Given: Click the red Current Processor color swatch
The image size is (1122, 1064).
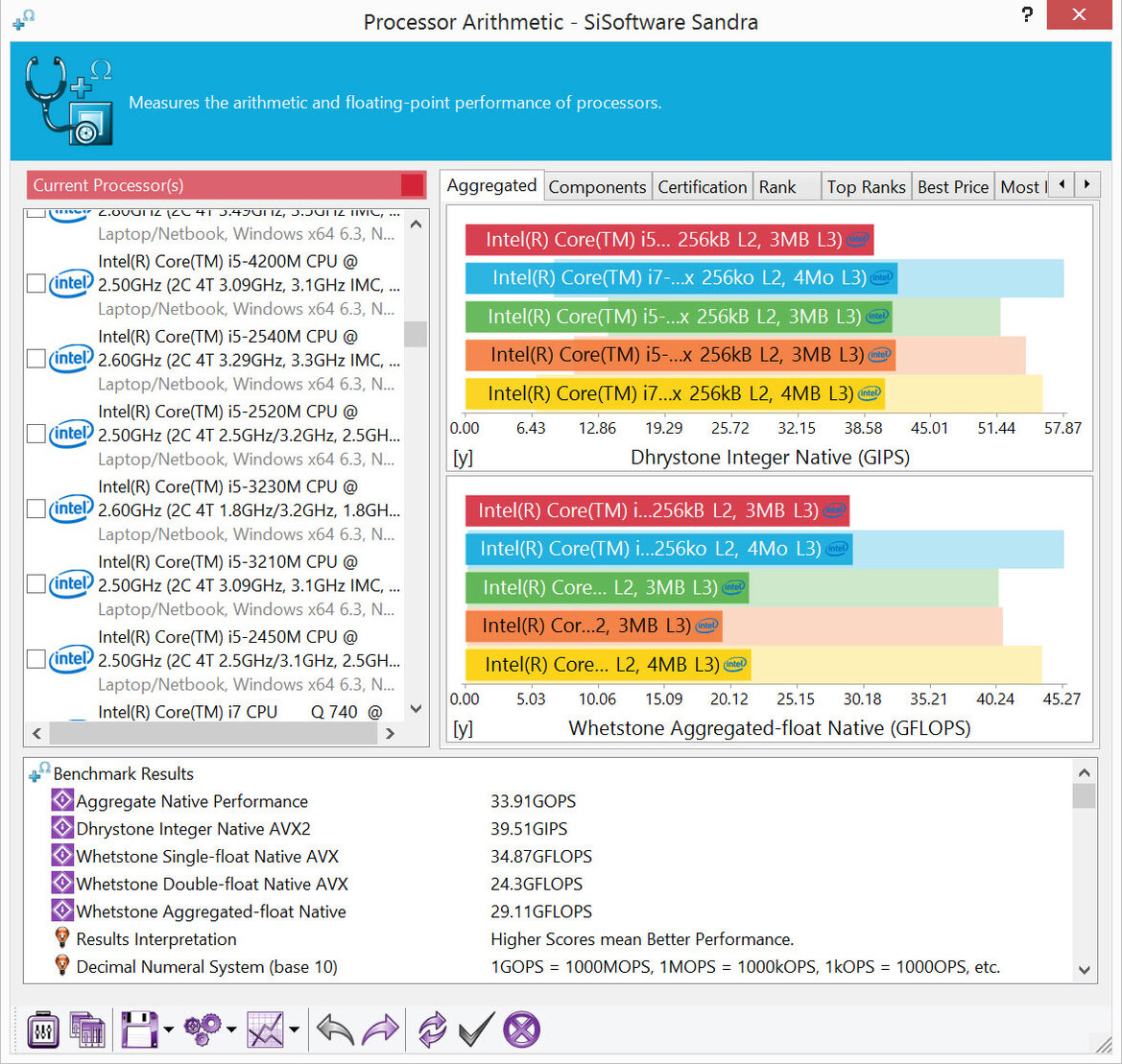Looking at the screenshot, I should (x=412, y=185).
